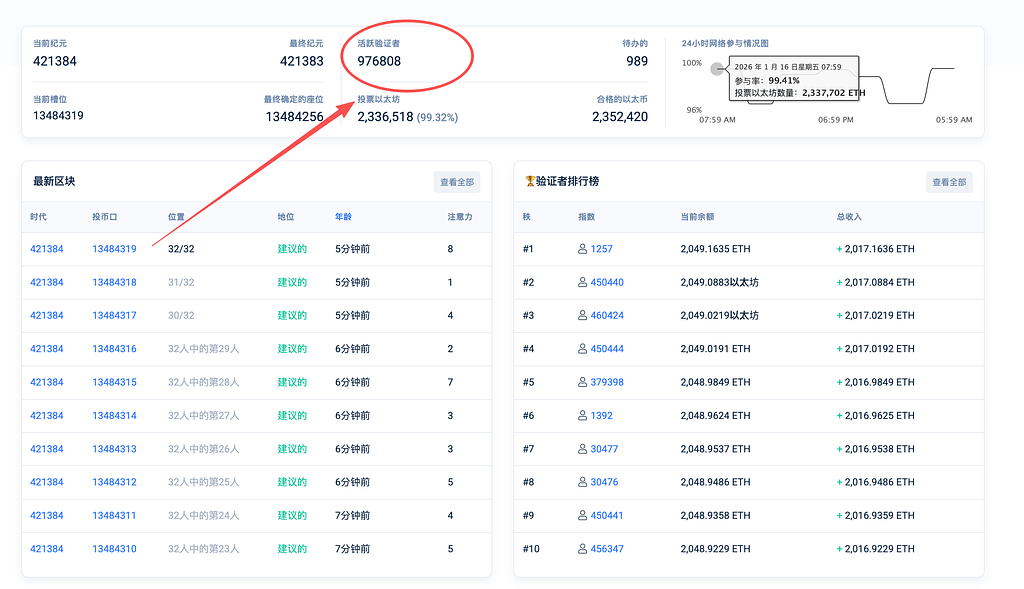Click the person icon beside validator 450440
Viewport: 1024px width, 589px height.
pyautogui.click(x=583, y=282)
